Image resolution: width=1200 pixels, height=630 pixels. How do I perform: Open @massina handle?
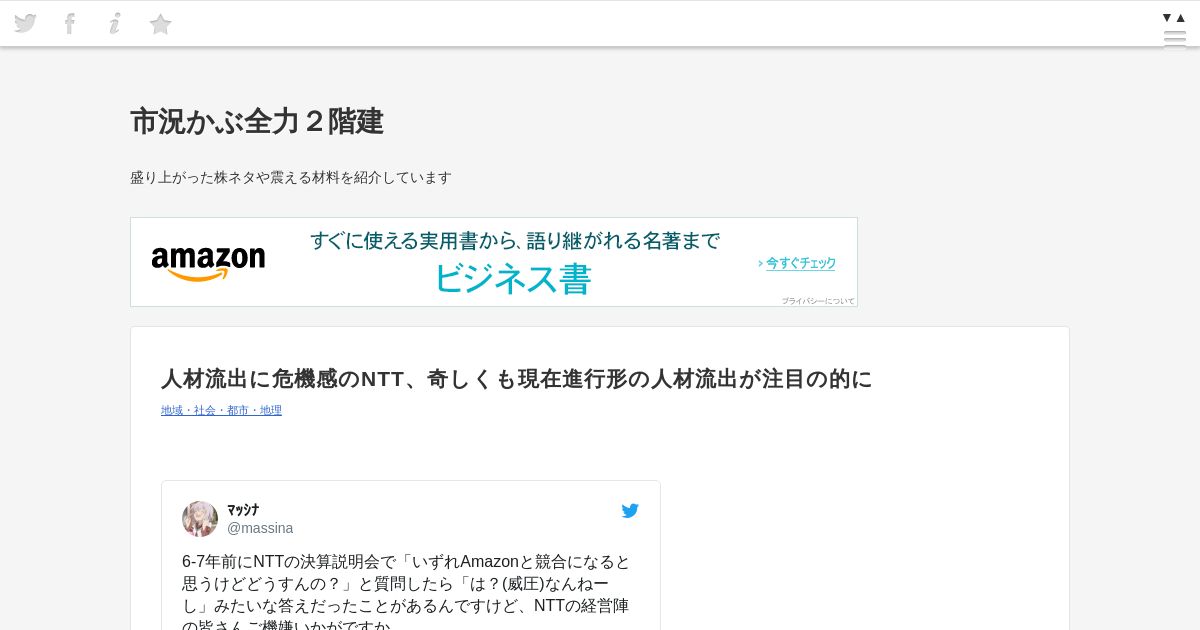(x=260, y=528)
